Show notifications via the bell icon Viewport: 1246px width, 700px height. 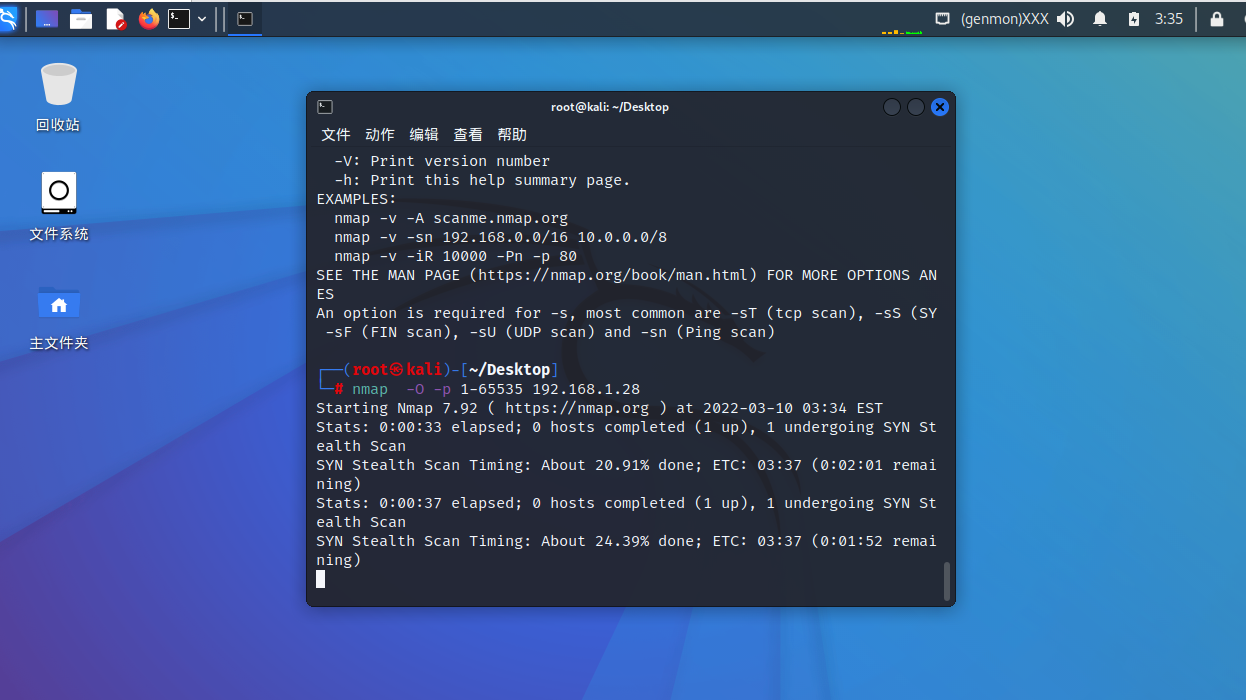(1100, 19)
